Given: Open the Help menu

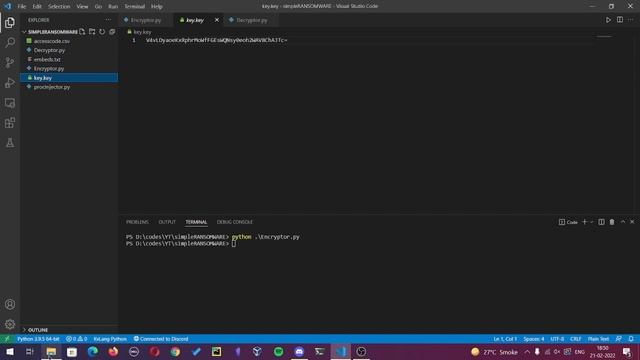Looking at the screenshot, I should 157,6.
